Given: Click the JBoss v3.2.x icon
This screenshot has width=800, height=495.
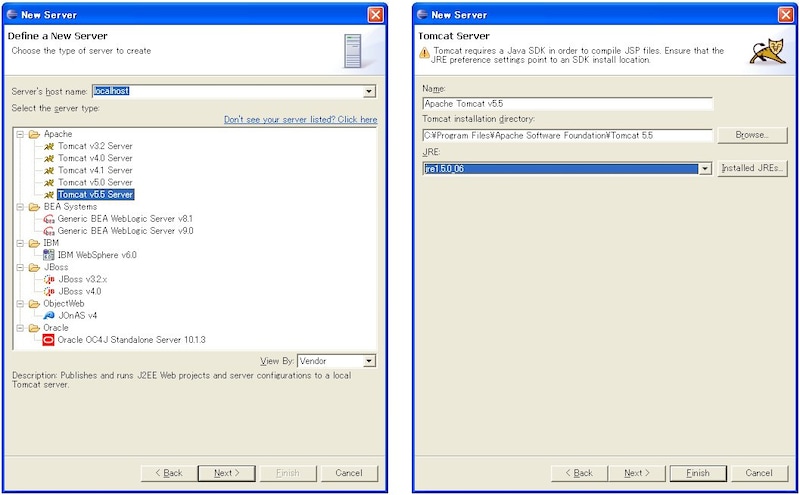Looking at the screenshot, I should [49, 279].
